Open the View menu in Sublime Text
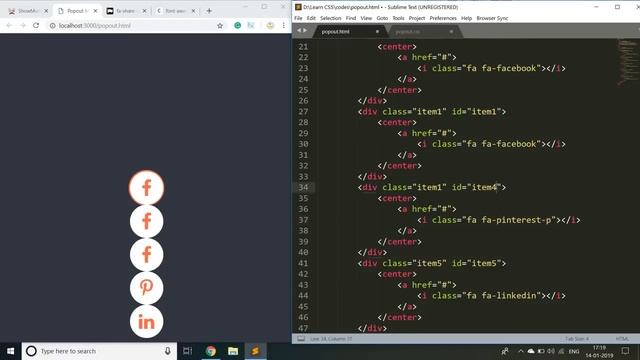 pos(366,18)
